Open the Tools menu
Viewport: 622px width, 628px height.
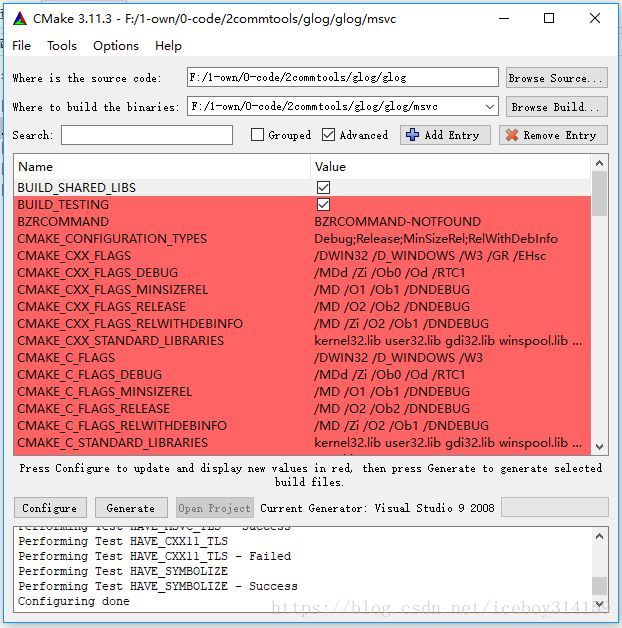click(62, 46)
